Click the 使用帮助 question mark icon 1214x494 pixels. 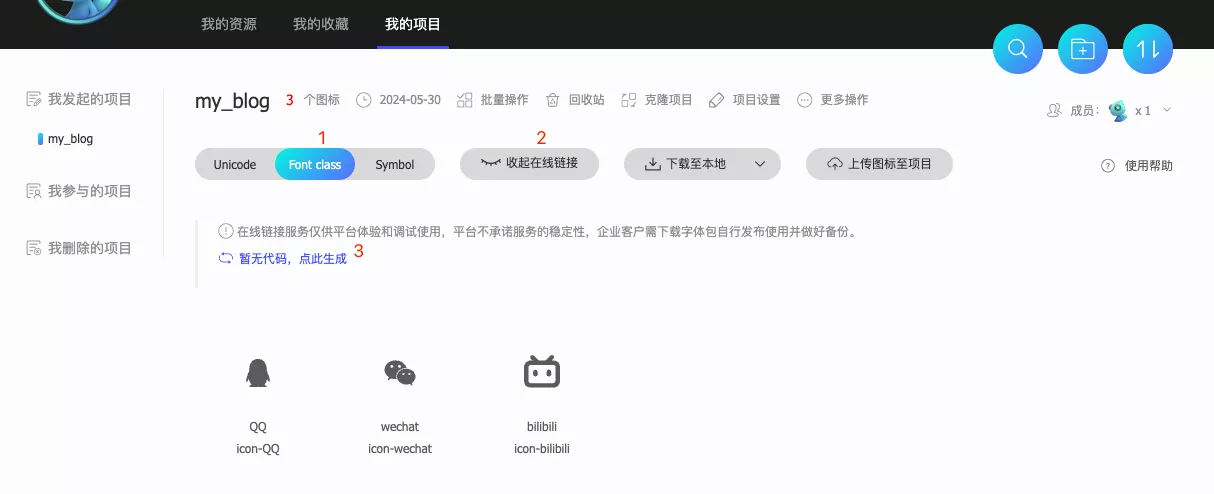(1108, 166)
